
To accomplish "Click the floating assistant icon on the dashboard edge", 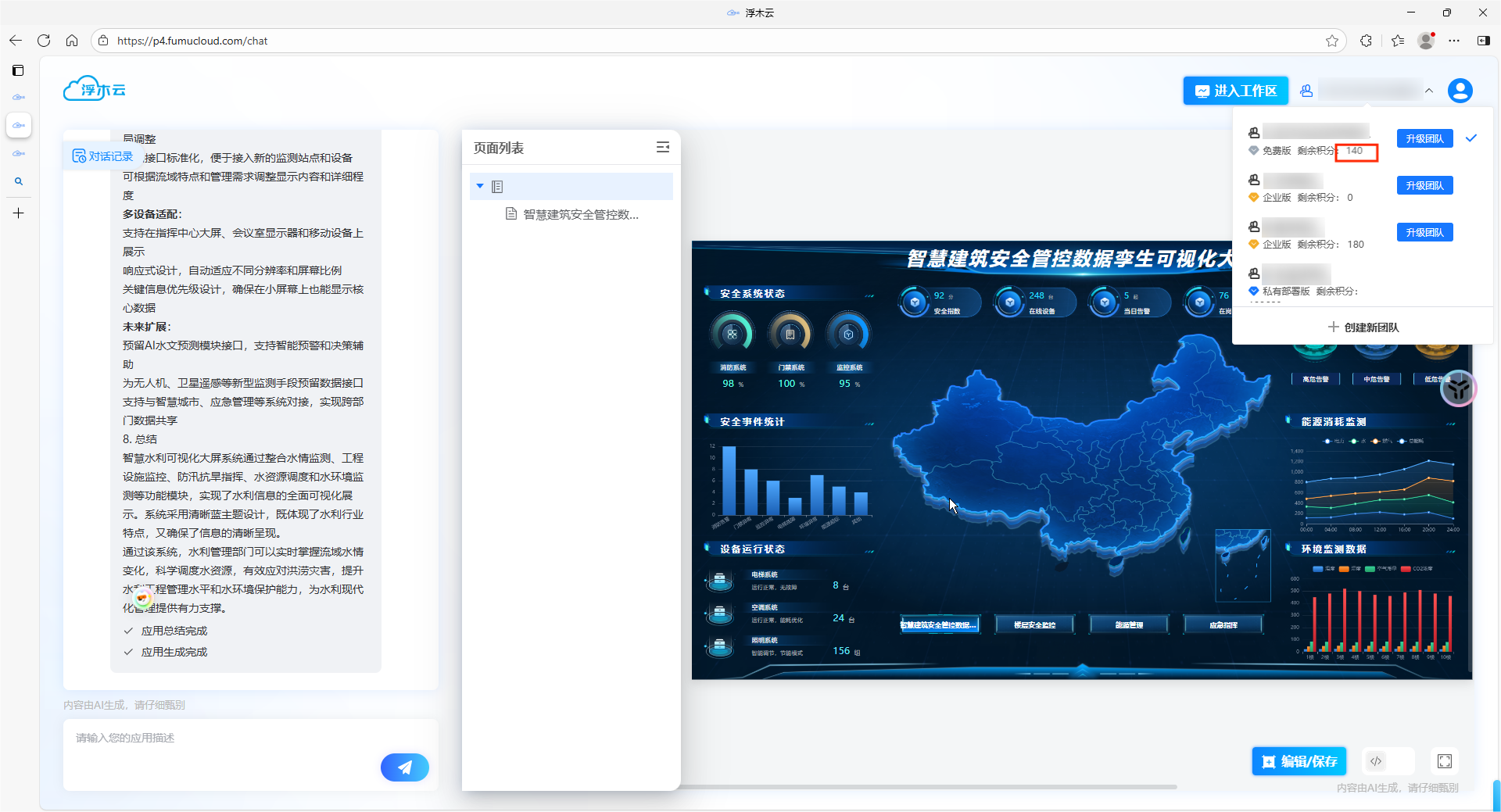I will (x=1457, y=388).
